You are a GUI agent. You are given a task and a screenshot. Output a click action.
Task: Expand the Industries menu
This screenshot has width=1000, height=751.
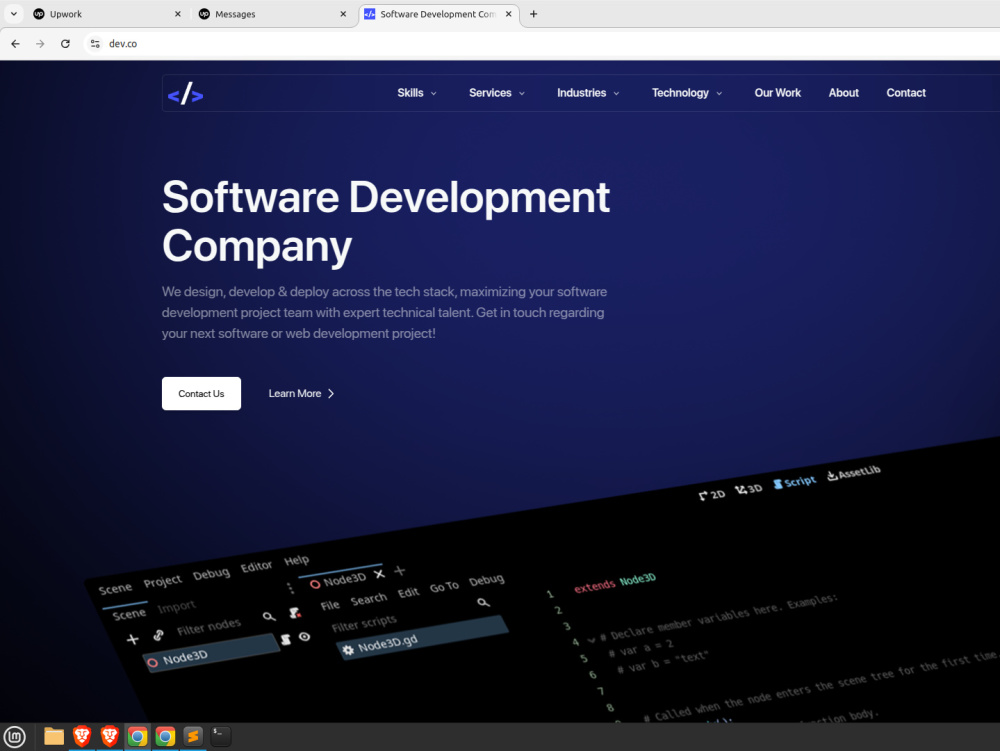tap(588, 93)
